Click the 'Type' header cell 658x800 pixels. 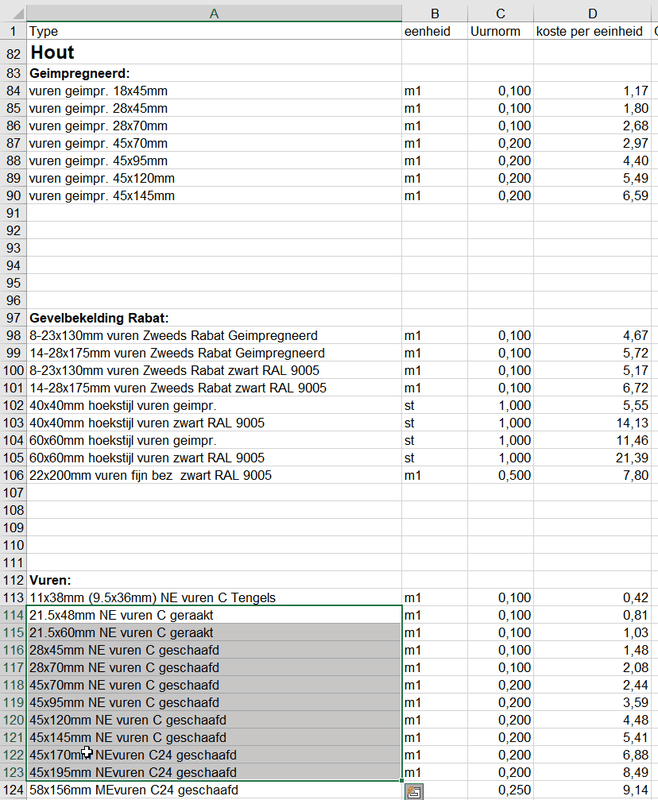click(x=214, y=31)
